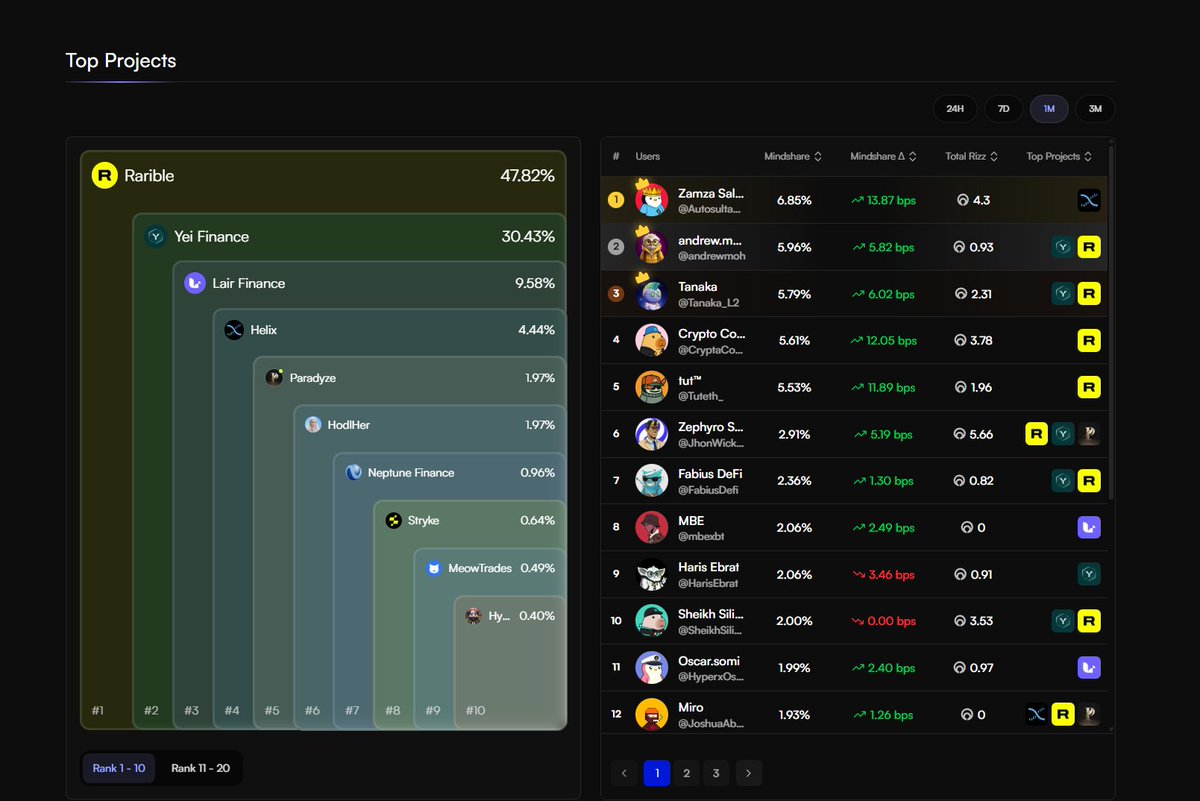Select the Helix icon in Zamza Salman's row
Viewport: 1200px width, 801px height.
pyautogui.click(x=1089, y=199)
